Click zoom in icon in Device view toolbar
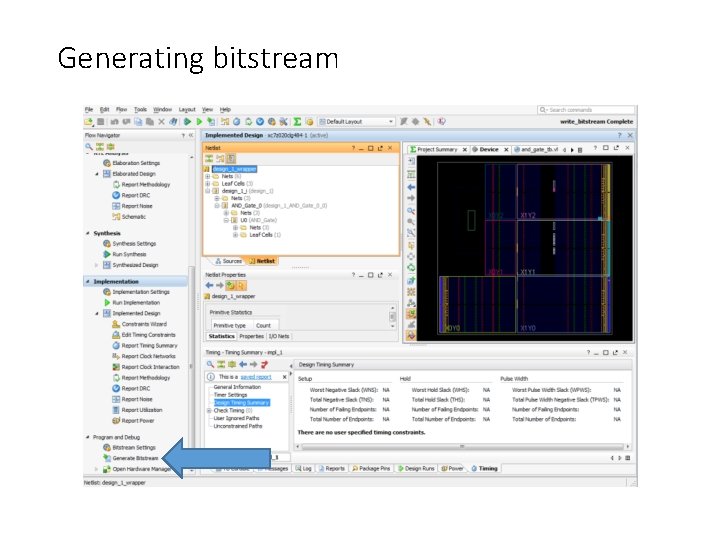 tap(411, 211)
